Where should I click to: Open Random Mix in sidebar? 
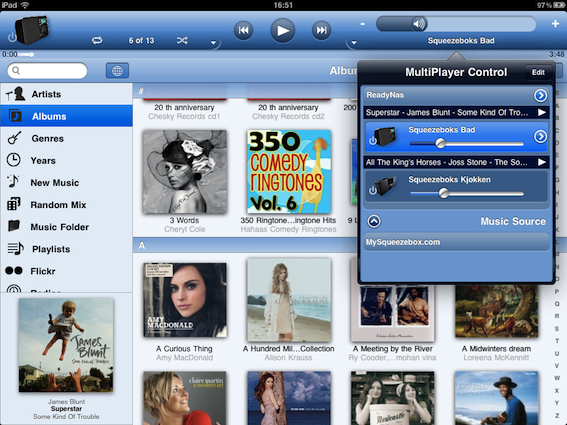[67, 205]
